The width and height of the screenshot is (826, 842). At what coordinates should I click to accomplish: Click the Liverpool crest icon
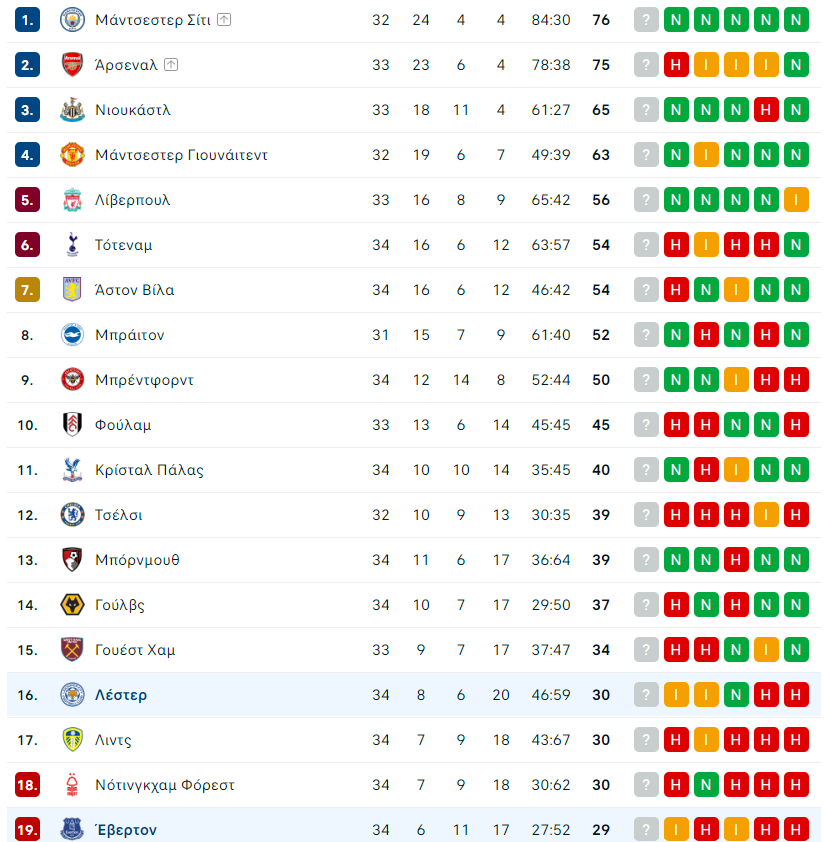tap(72, 200)
